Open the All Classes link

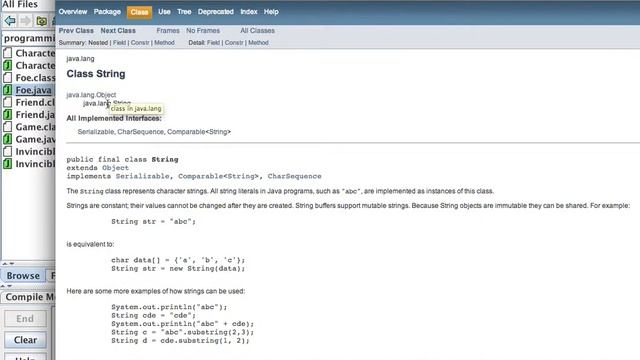[x=257, y=31]
